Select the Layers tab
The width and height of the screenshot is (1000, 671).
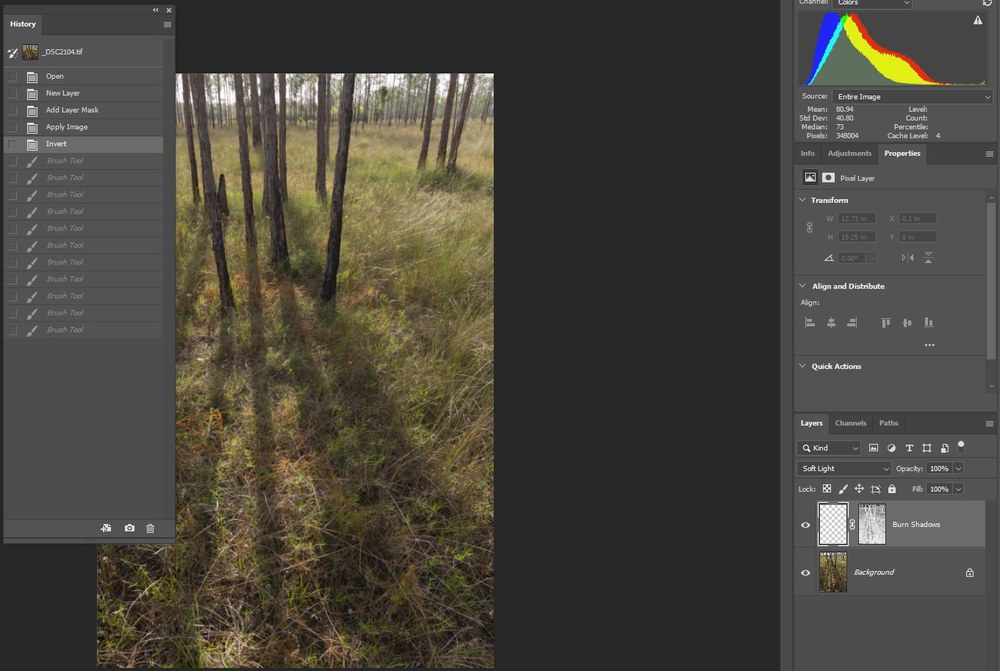[811, 424]
